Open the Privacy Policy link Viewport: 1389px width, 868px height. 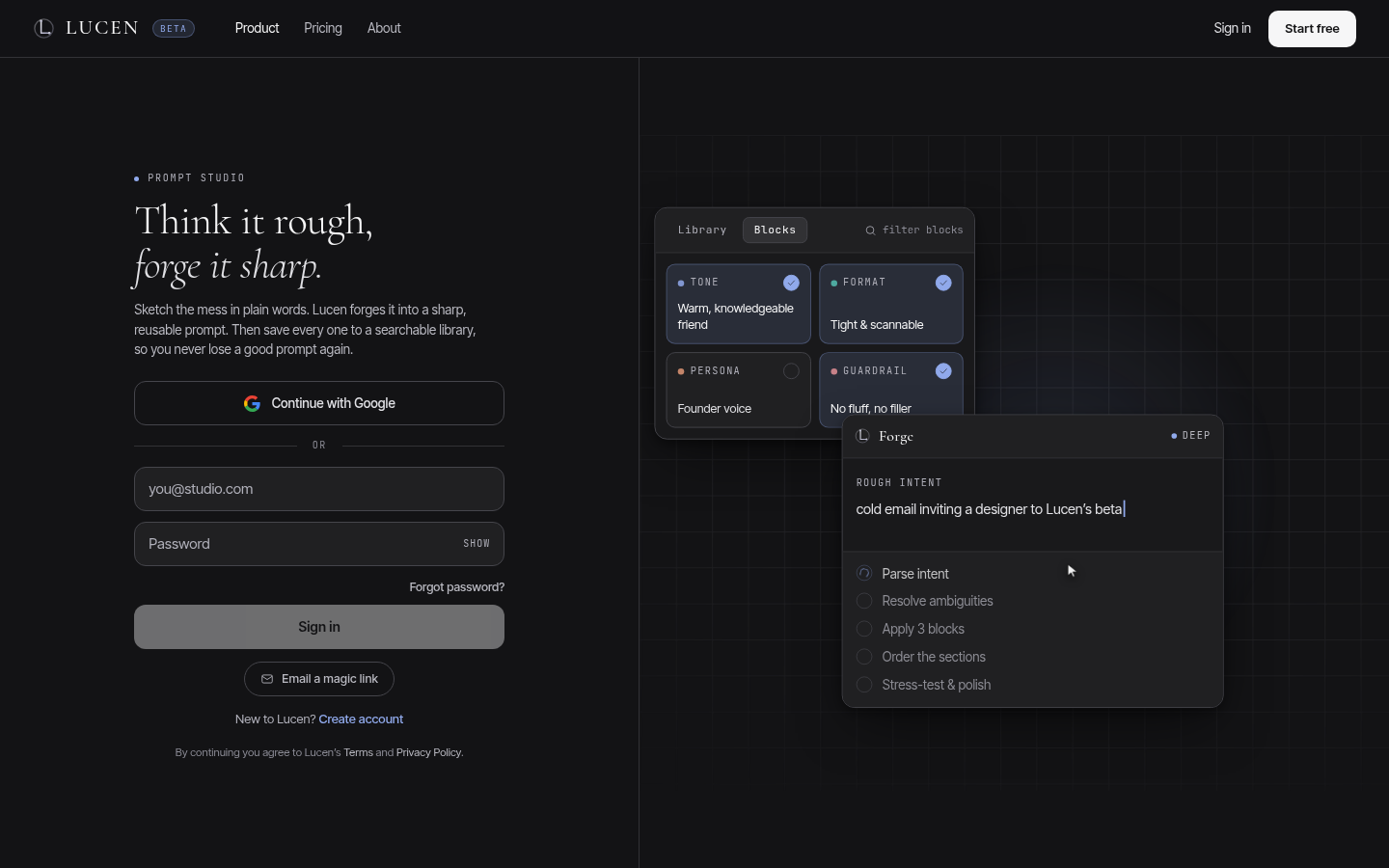click(x=429, y=752)
